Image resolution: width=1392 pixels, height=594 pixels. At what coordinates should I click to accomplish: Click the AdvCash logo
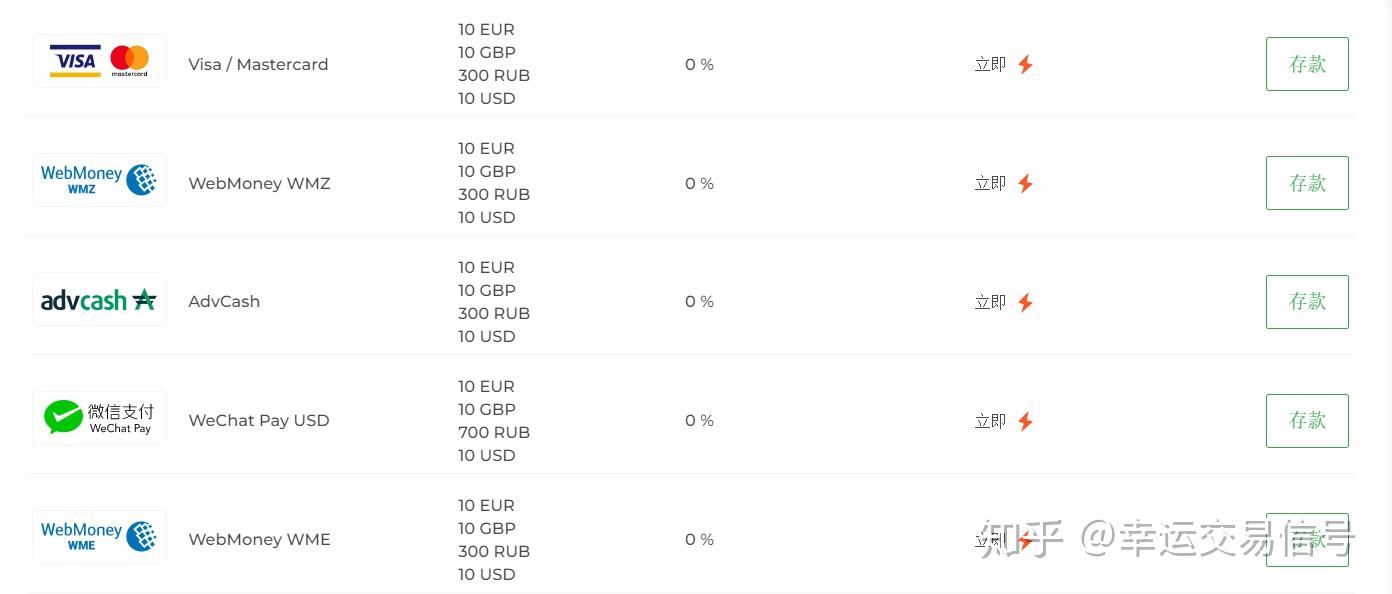pos(99,299)
